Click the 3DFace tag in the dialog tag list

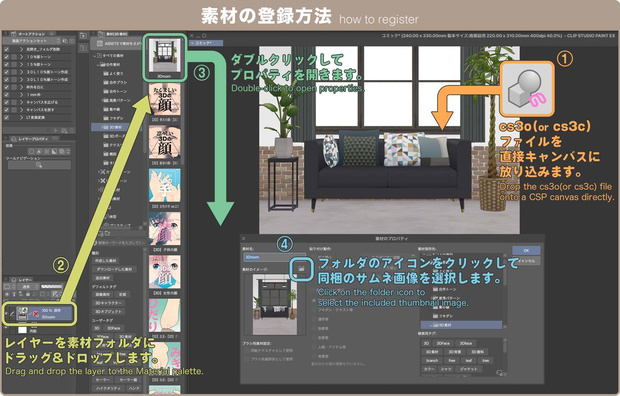[x=443, y=343]
